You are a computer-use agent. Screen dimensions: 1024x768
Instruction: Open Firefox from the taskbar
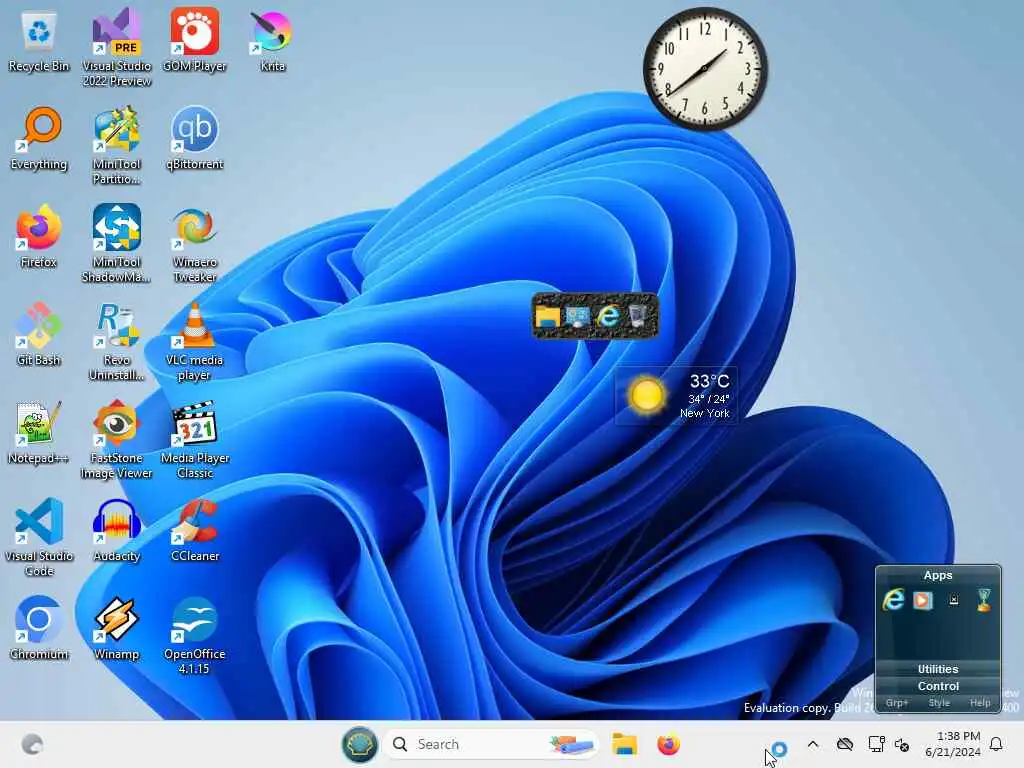tap(668, 744)
